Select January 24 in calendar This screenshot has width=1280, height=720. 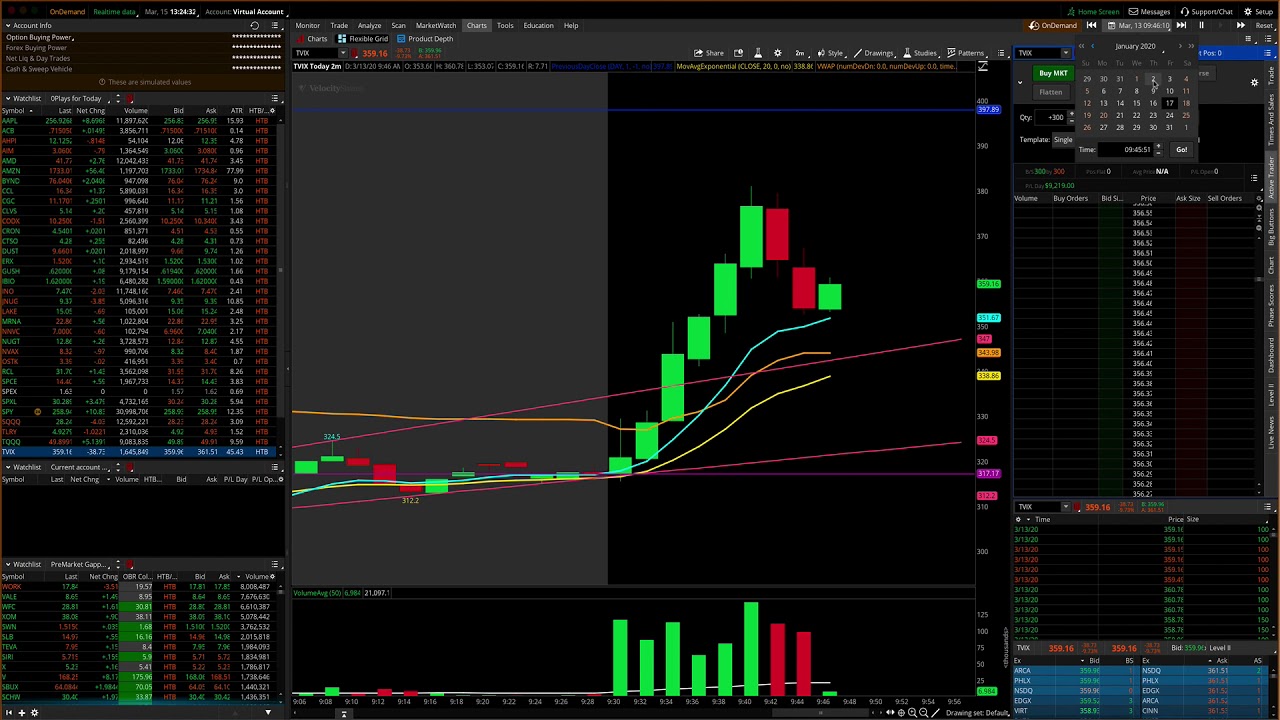[1169, 115]
